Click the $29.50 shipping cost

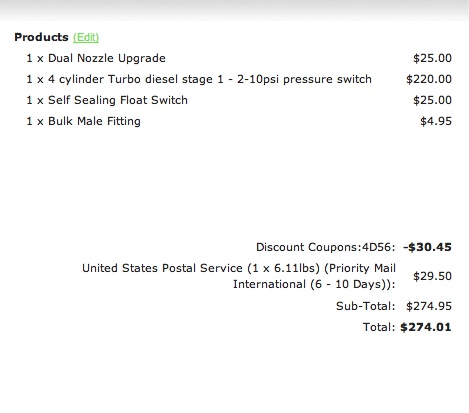click(432, 276)
